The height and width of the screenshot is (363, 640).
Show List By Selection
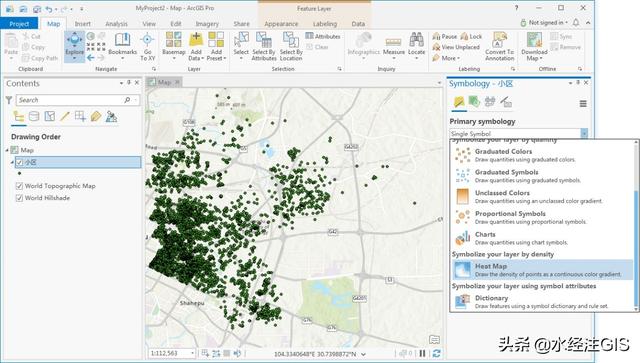[x=50, y=117]
